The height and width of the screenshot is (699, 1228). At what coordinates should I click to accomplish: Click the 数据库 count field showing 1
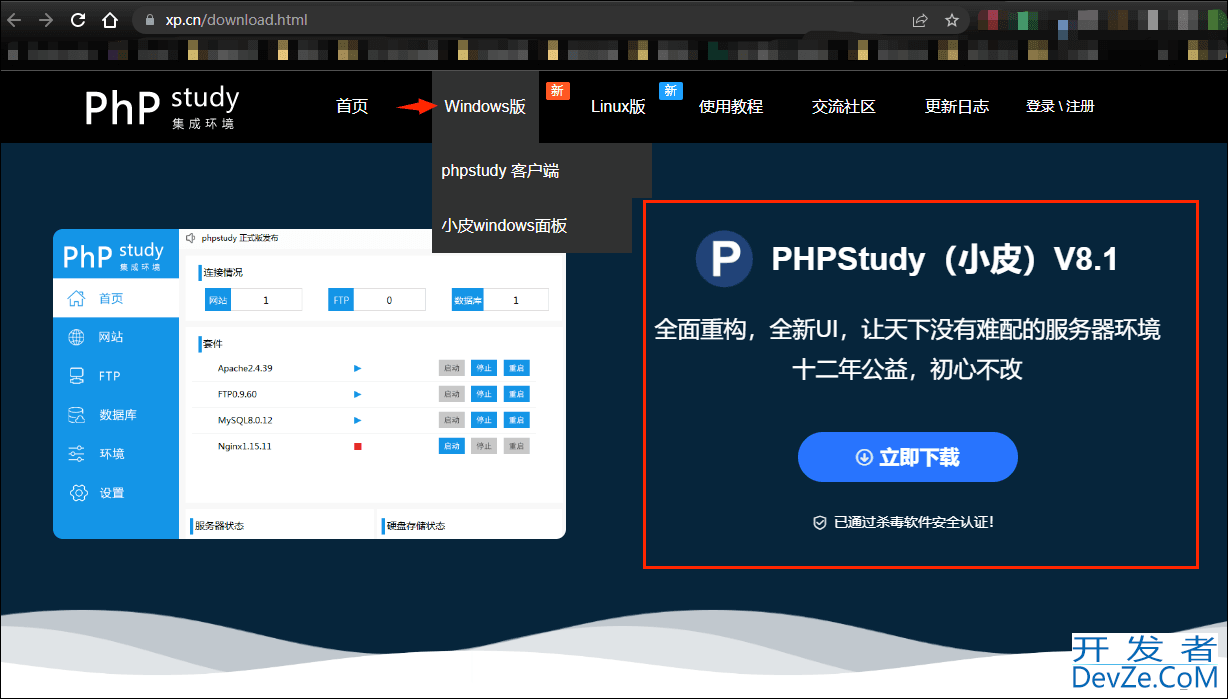coord(516,300)
